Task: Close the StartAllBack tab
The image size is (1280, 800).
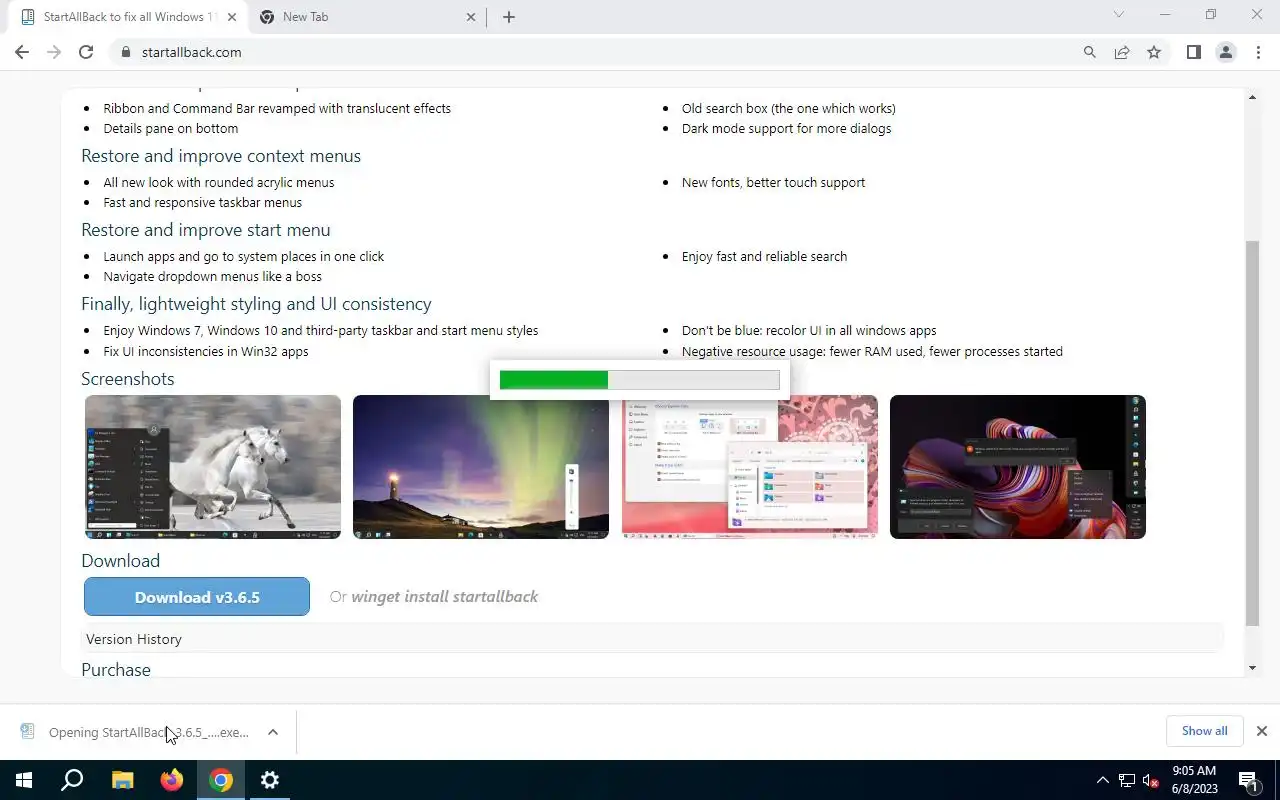Action: pyautogui.click(x=232, y=17)
